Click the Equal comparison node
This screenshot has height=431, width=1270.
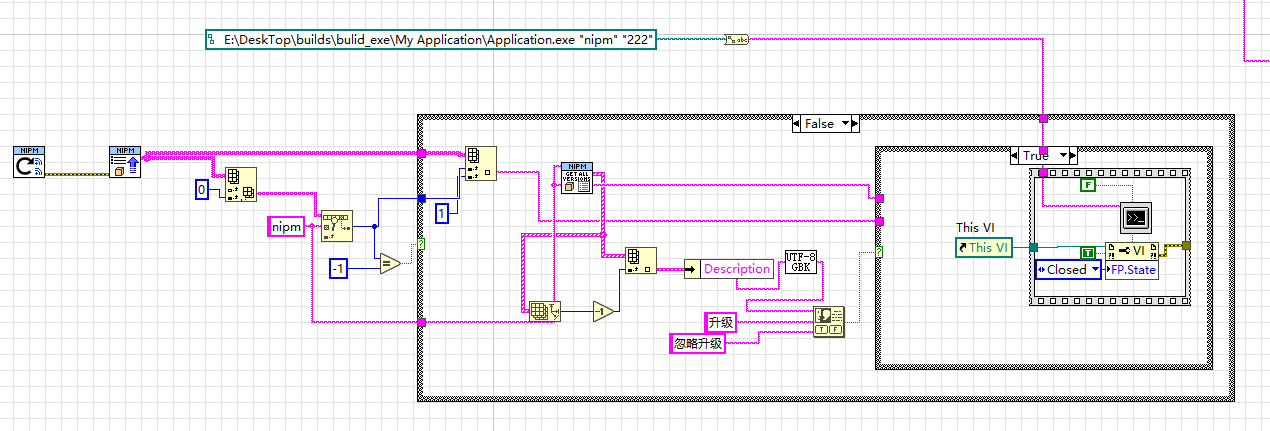click(390, 264)
